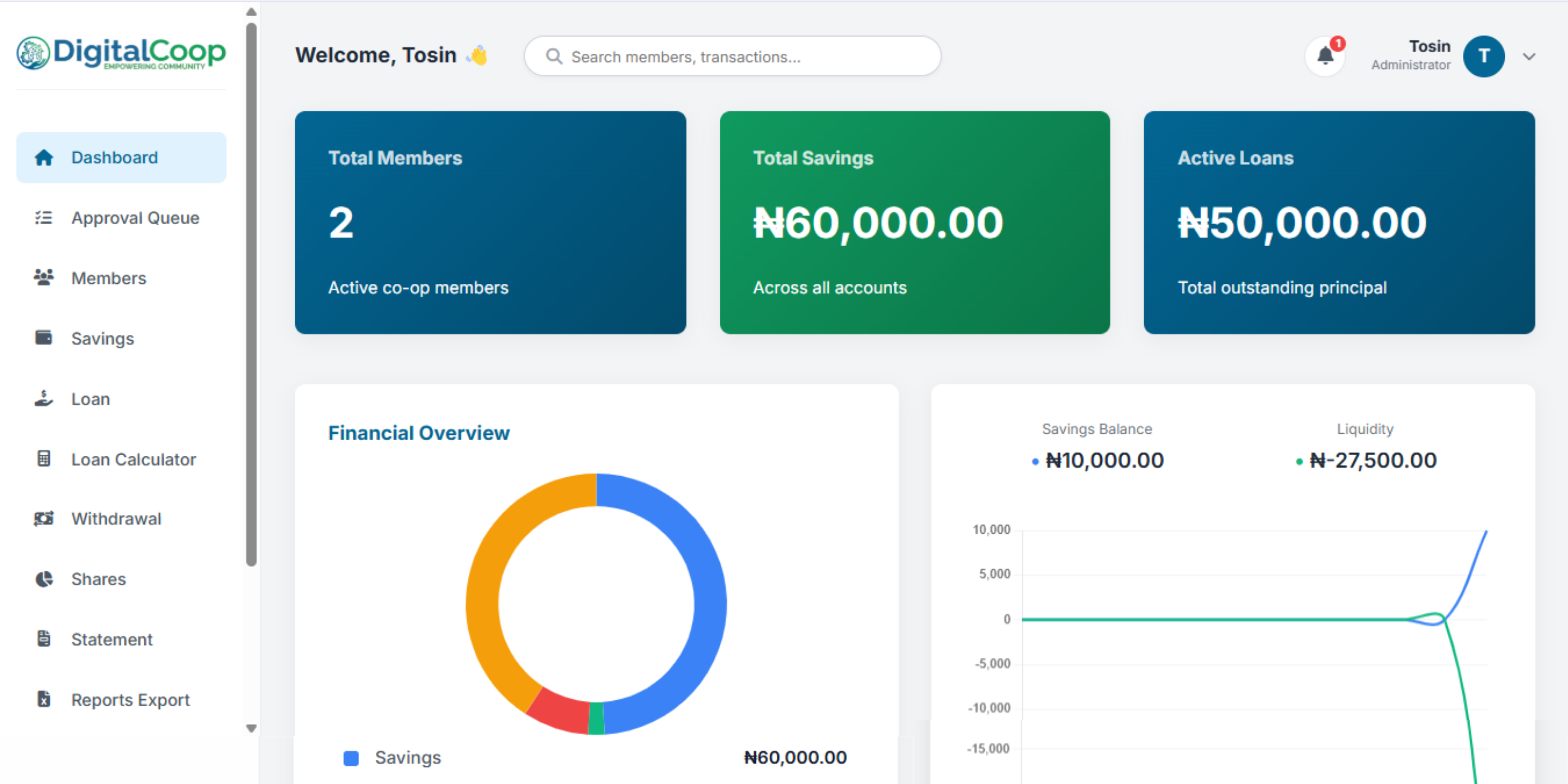Click the Savings legend label text
This screenshot has height=784, width=1568.
[x=408, y=758]
